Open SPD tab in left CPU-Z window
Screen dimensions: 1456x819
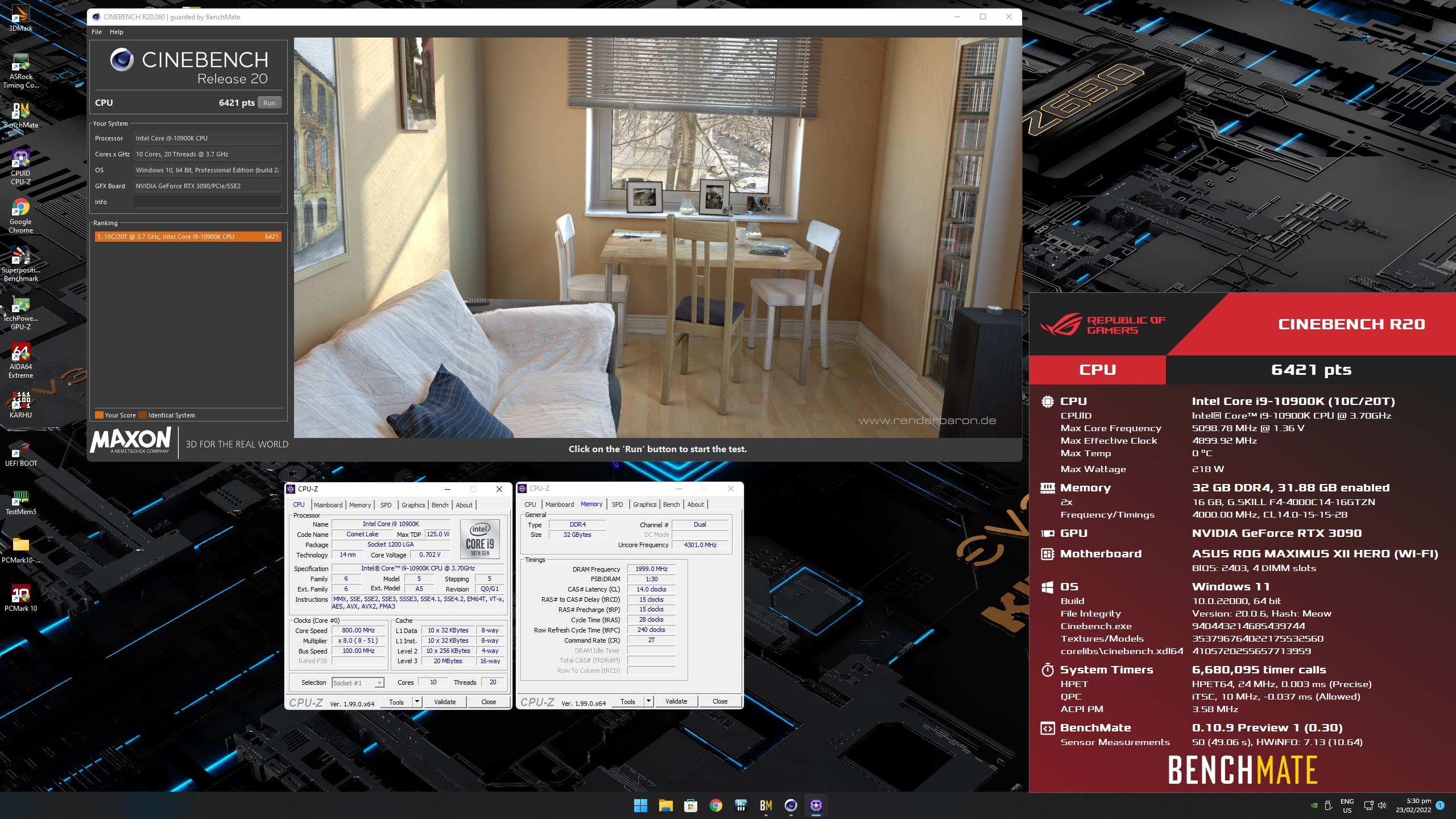click(386, 505)
